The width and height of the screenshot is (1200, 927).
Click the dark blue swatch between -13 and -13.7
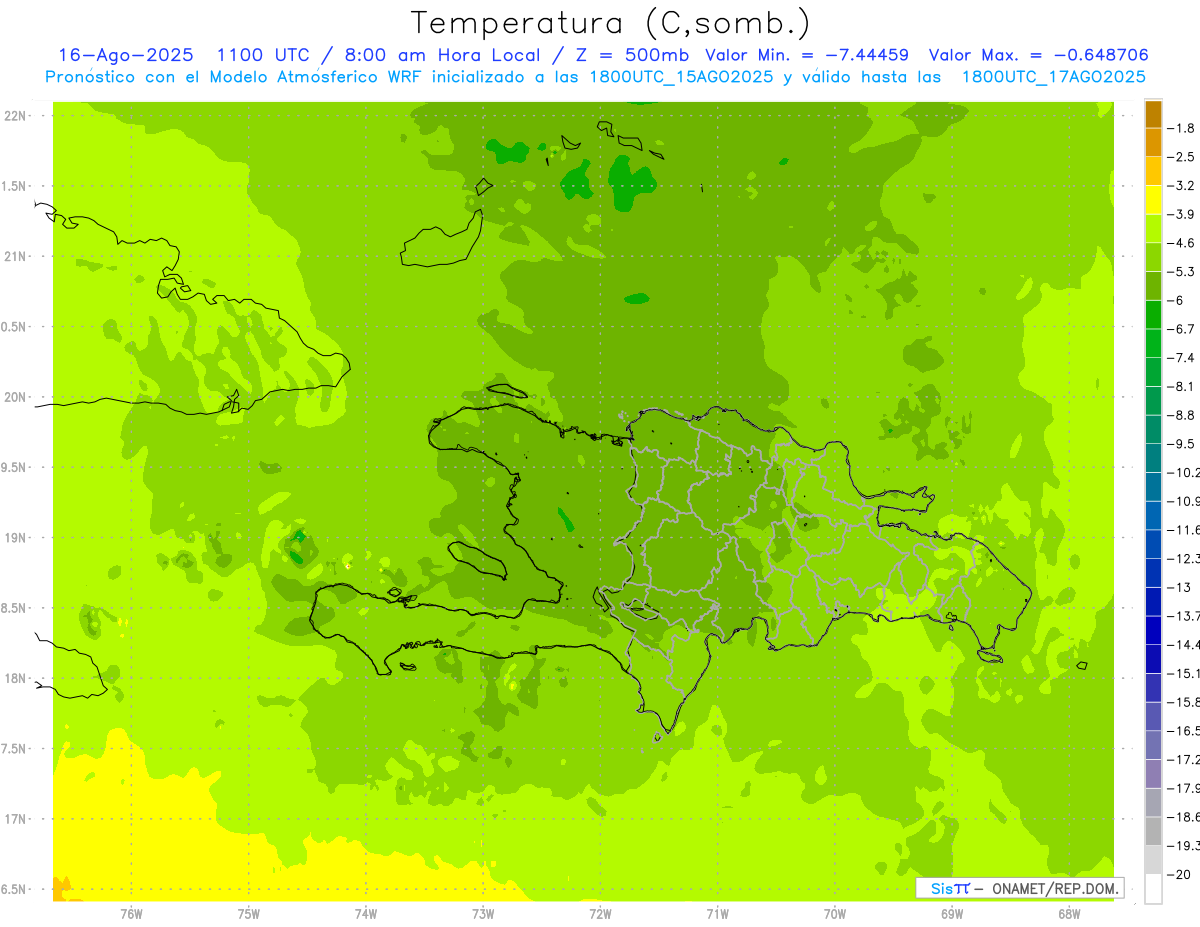[x=1153, y=602]
